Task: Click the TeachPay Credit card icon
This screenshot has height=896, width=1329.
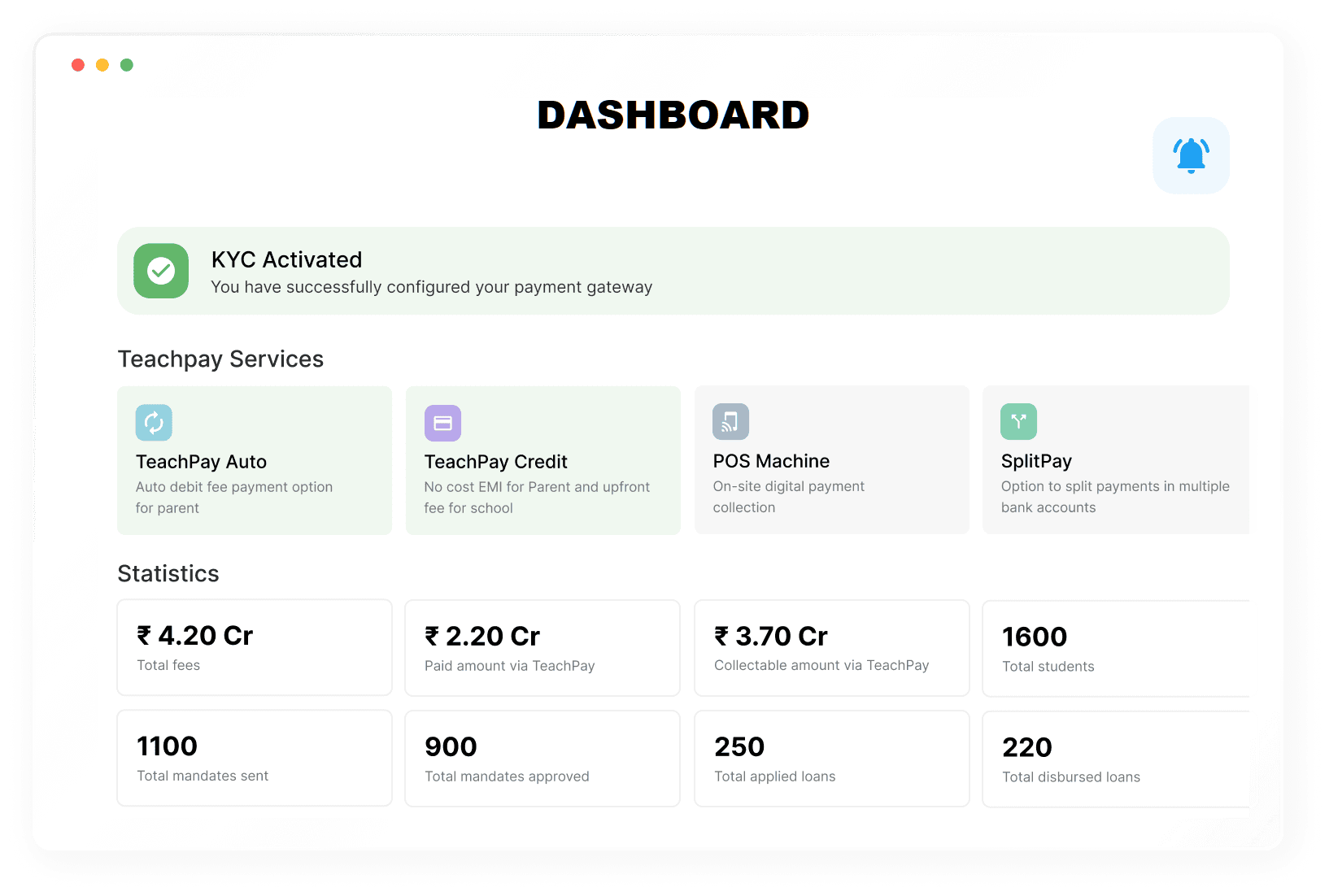Action: (442, 423)
